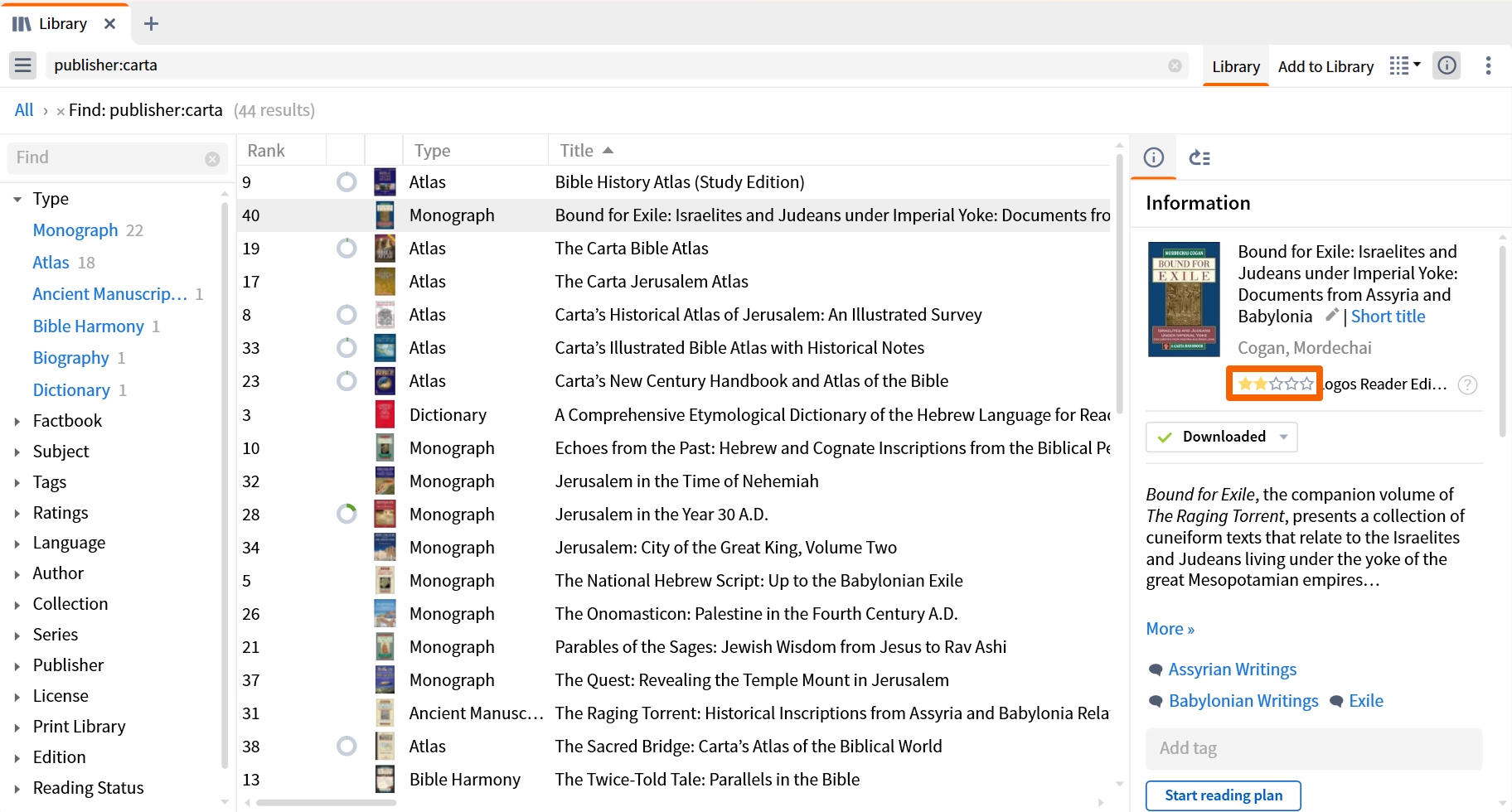Open the hamburger panel menu icon

[x=23, y=65]
